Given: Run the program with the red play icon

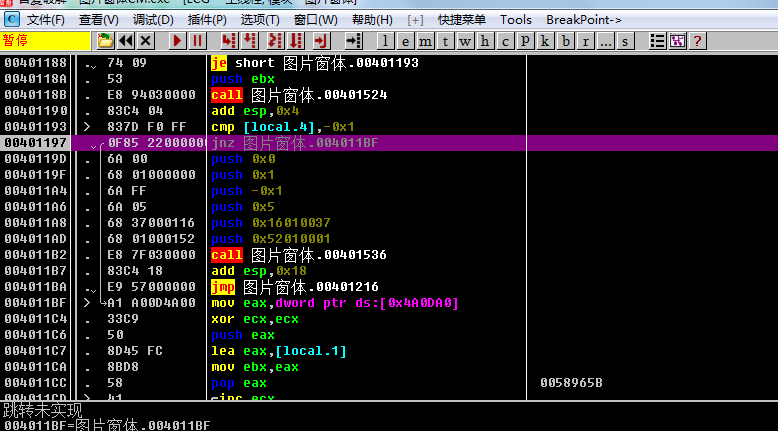Looking at the screenshot, I should click(177, 41).
